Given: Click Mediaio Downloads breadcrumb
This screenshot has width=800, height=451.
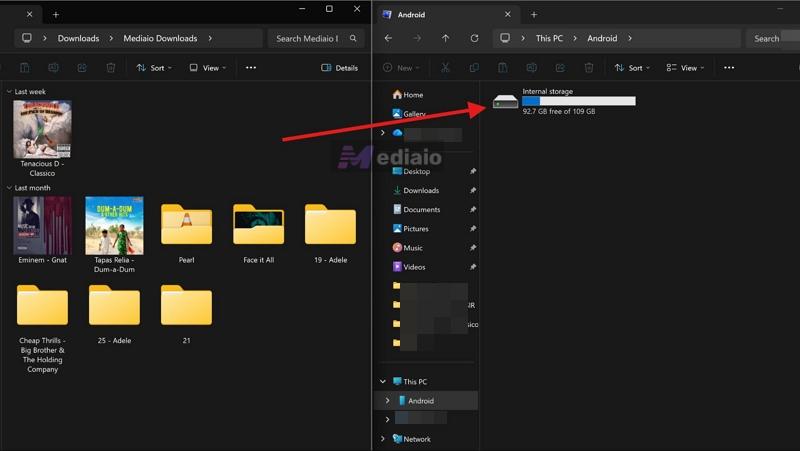Looking at the screenshot, I should pos(160,38).
